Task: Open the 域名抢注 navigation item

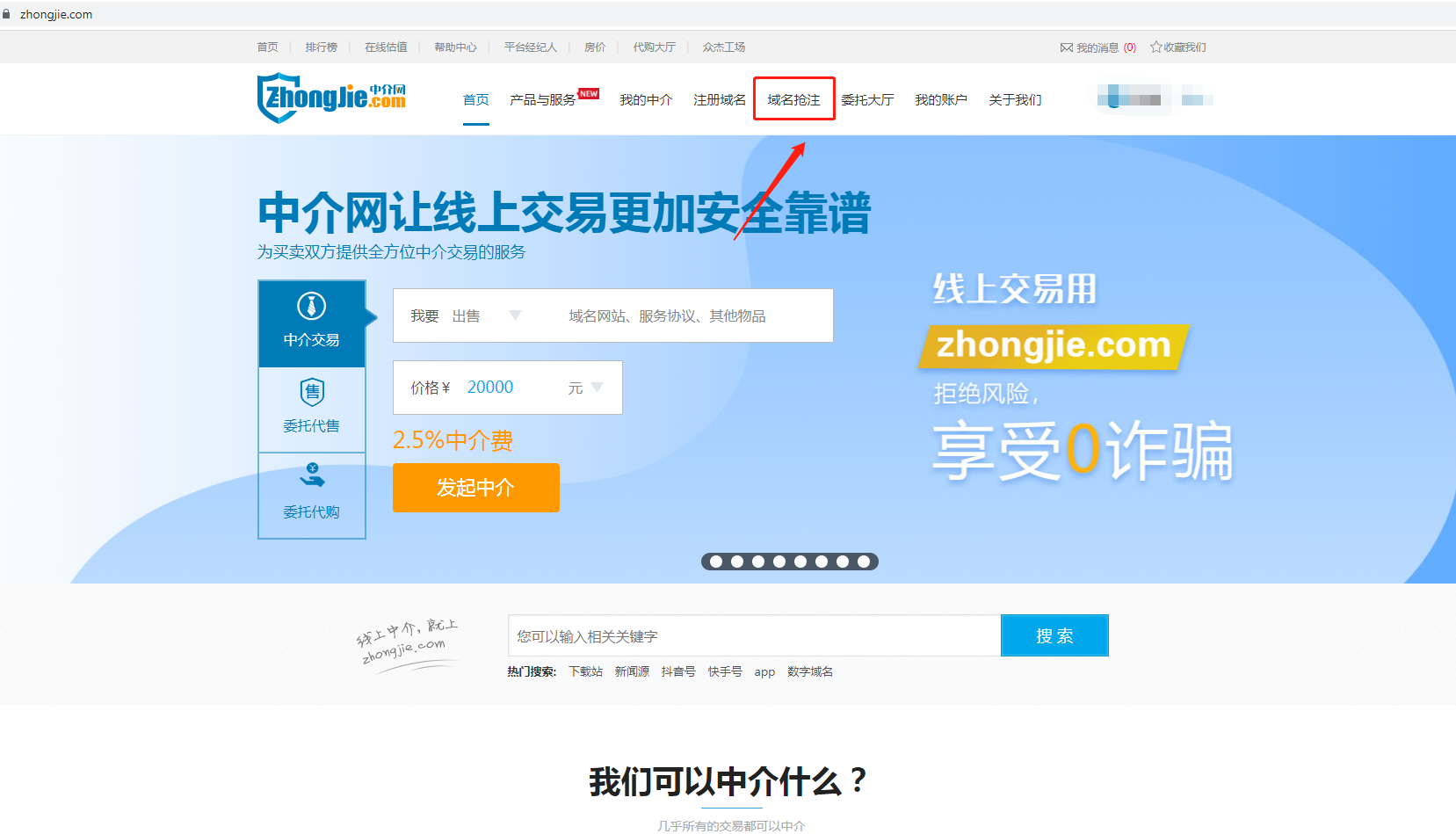Action: 793,100
